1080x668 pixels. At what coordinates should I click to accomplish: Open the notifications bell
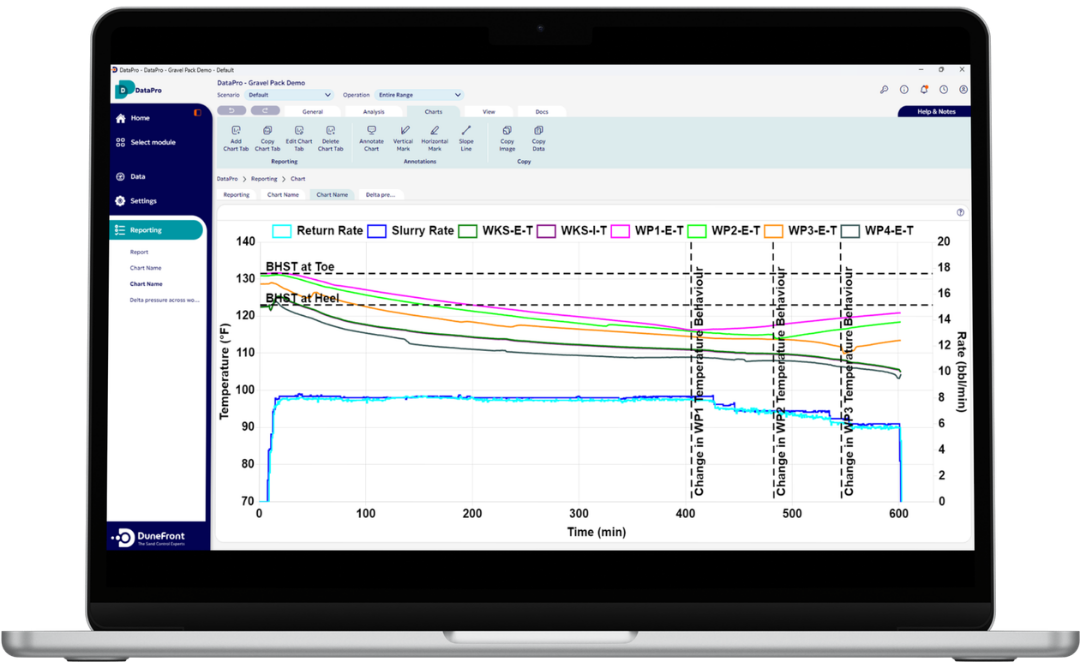(x=924, y=90)
